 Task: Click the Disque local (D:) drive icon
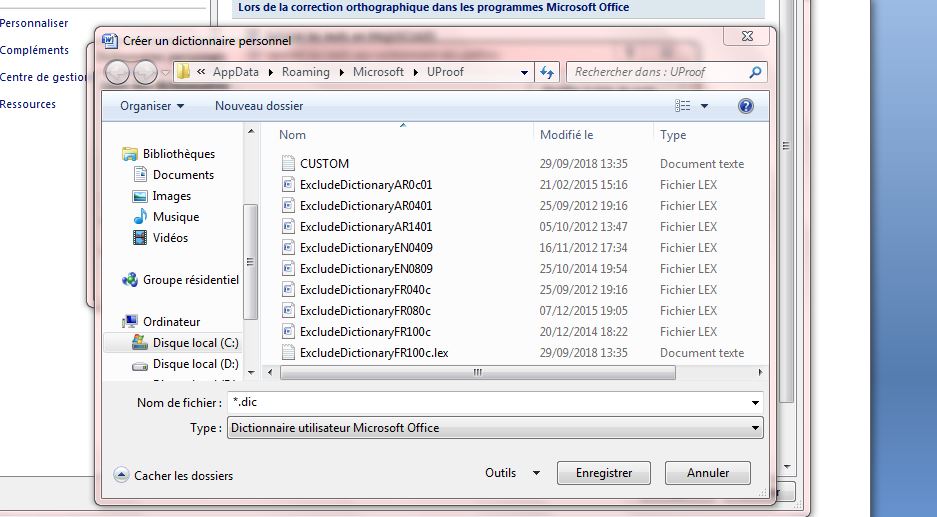[x=140, y=365]
